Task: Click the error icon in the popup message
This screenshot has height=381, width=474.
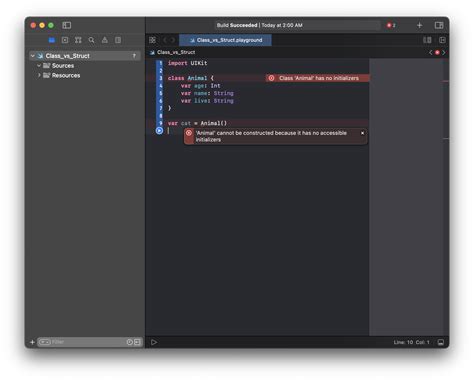Action: pos(189,133)
